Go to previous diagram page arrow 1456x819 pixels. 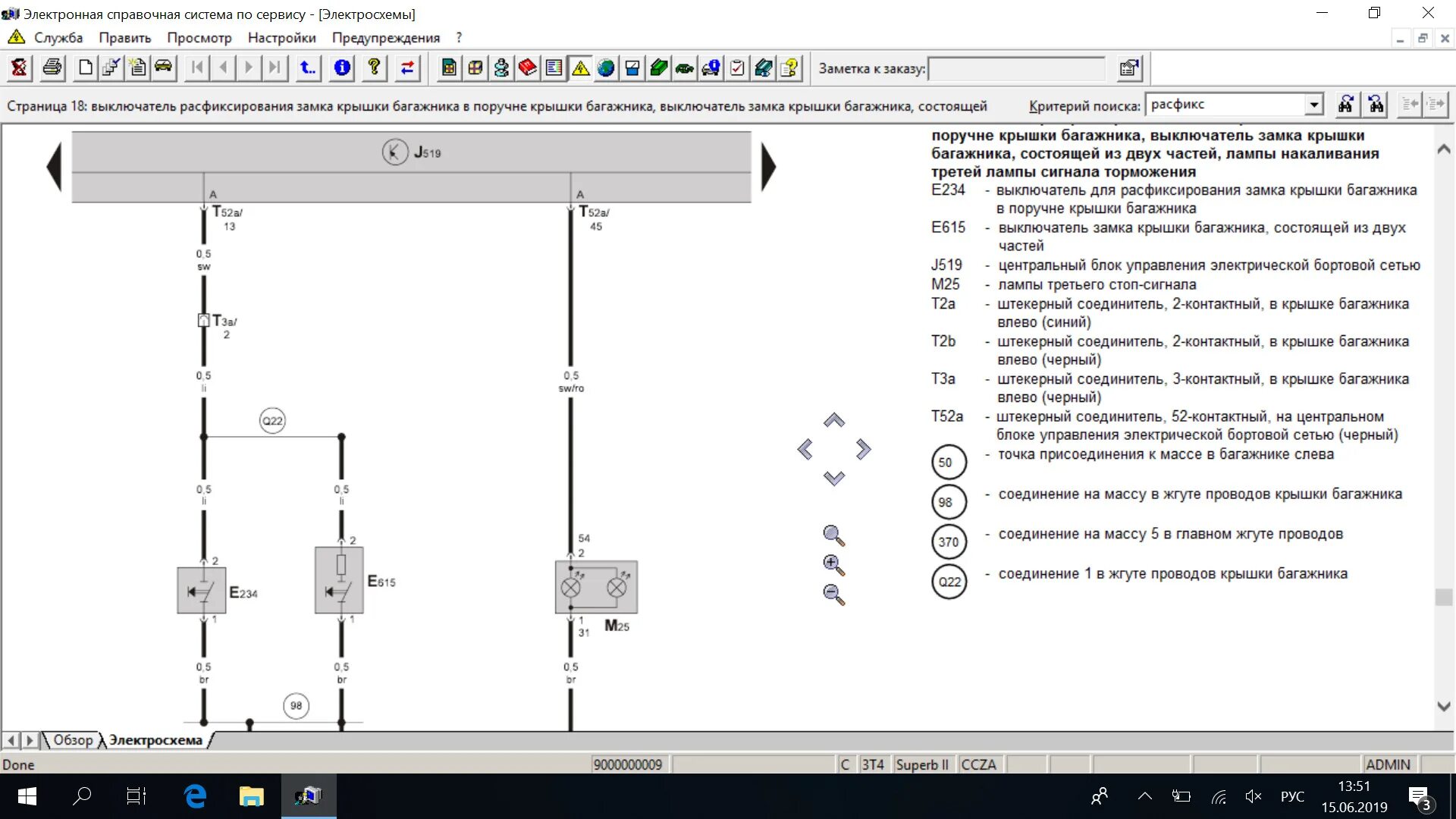(54, 167)
